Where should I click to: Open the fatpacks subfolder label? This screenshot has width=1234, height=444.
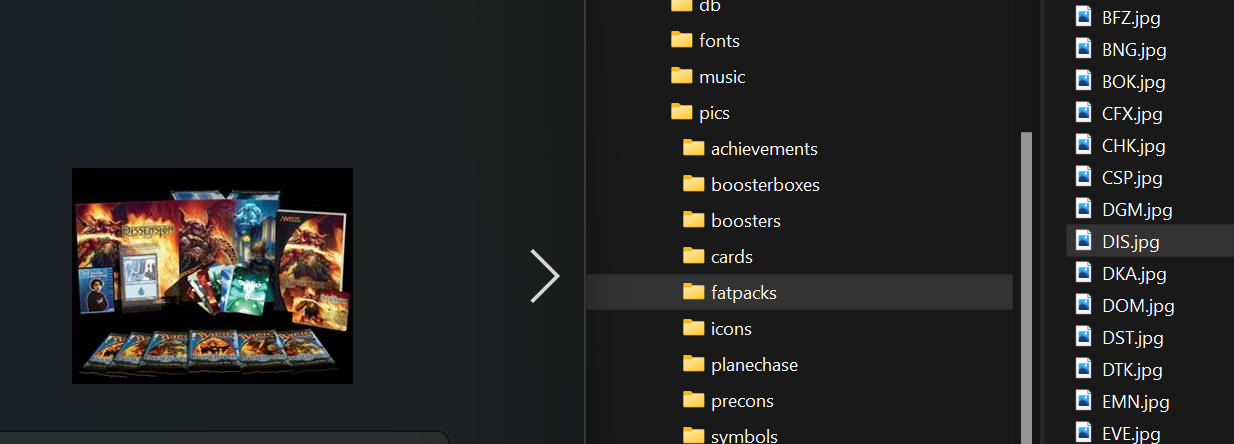pos(744,293)
